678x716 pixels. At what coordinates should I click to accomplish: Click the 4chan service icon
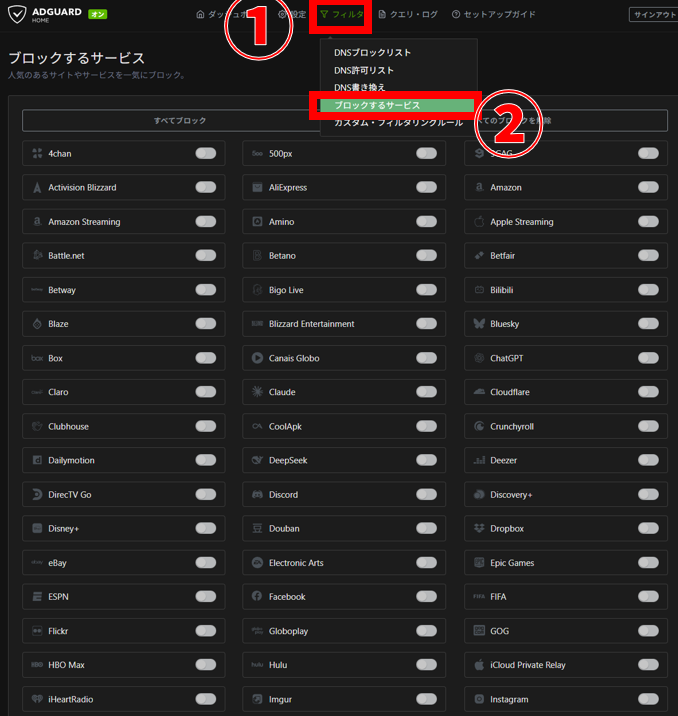pos(37,153)
